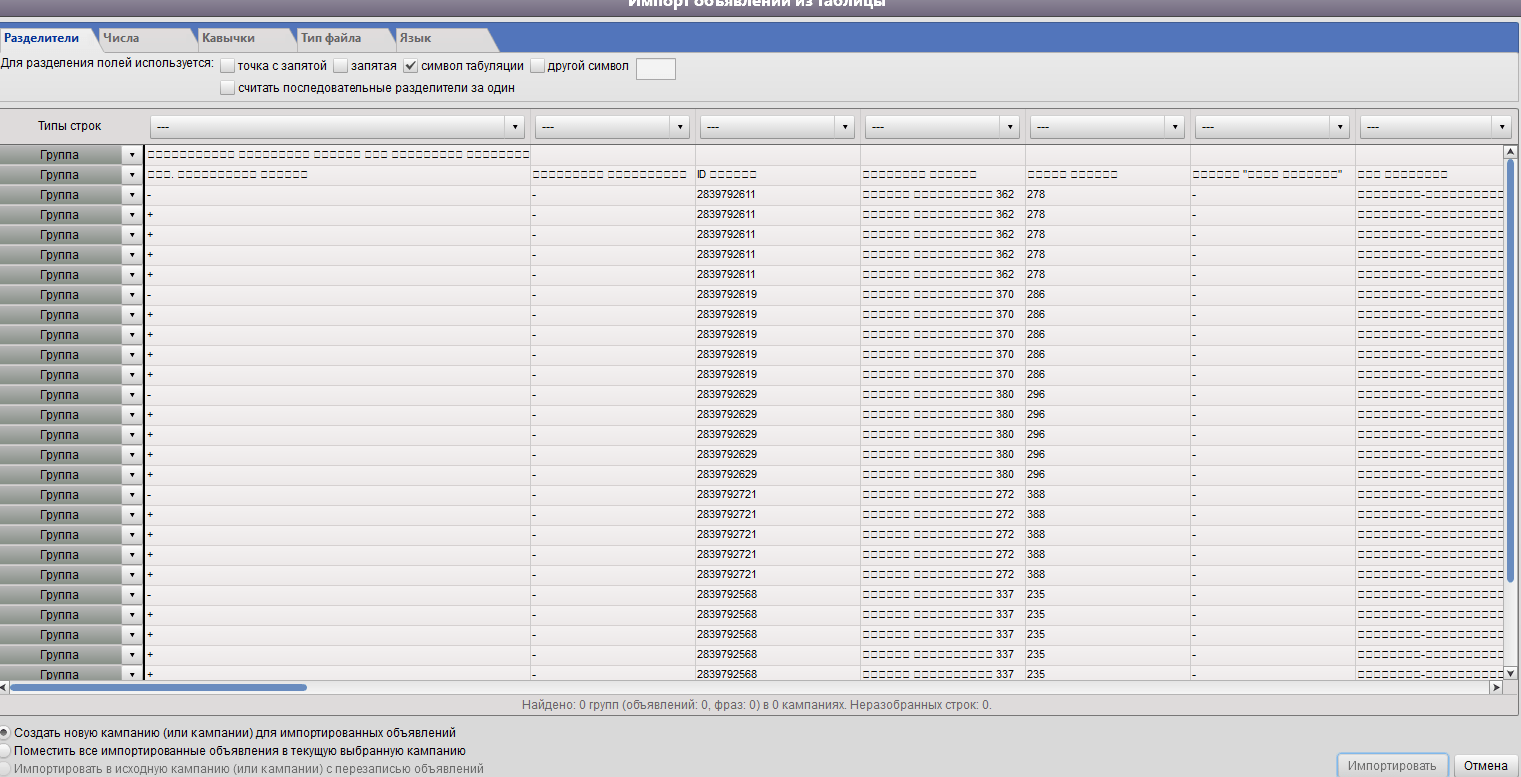Image resolution: width=1521 pixels, height=777 pixels.
Task: Open the Кавычки tab
Action: pyautogui.click(x=228, y=38)
